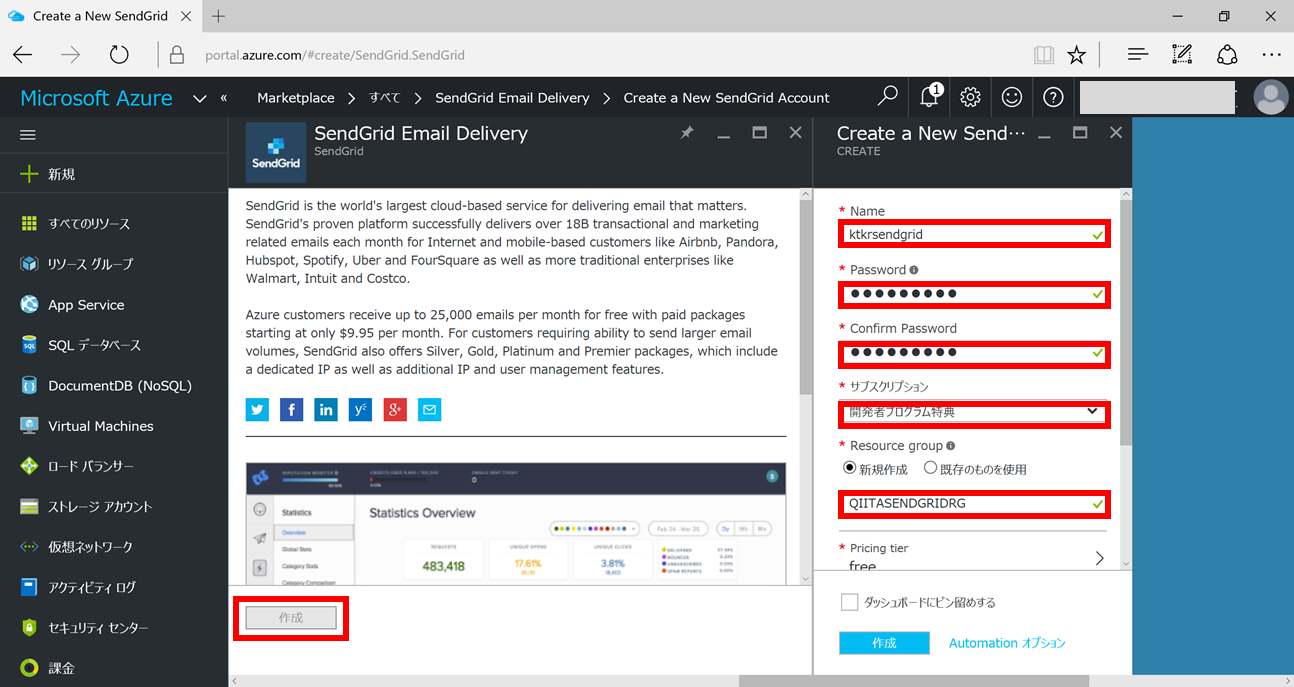Share on LinkedIn icon
The height and width of the screenshot is (687, 1294).
pos(326,409)
